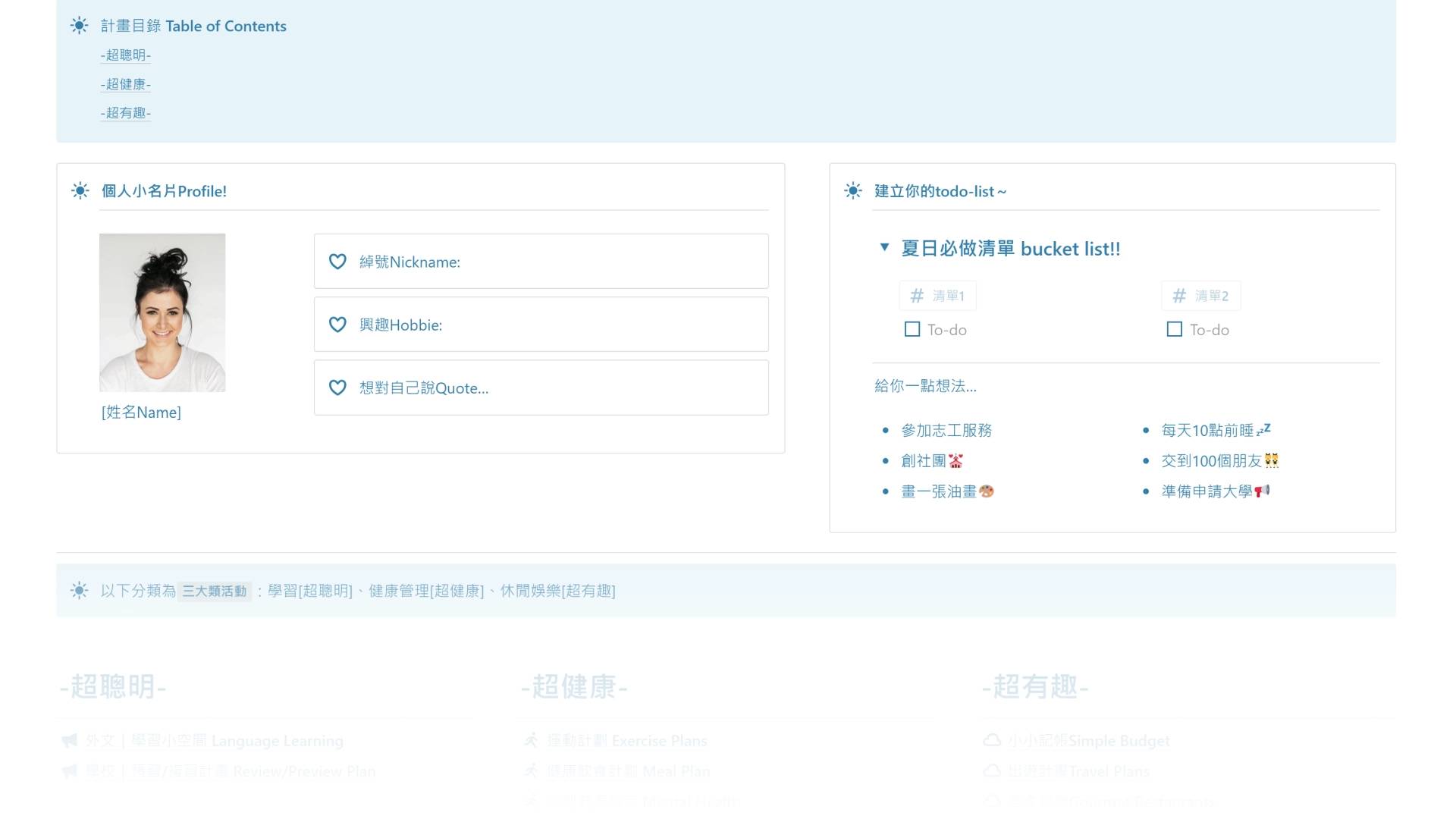Click the 清單2 heading text

tap(1212, 296)
